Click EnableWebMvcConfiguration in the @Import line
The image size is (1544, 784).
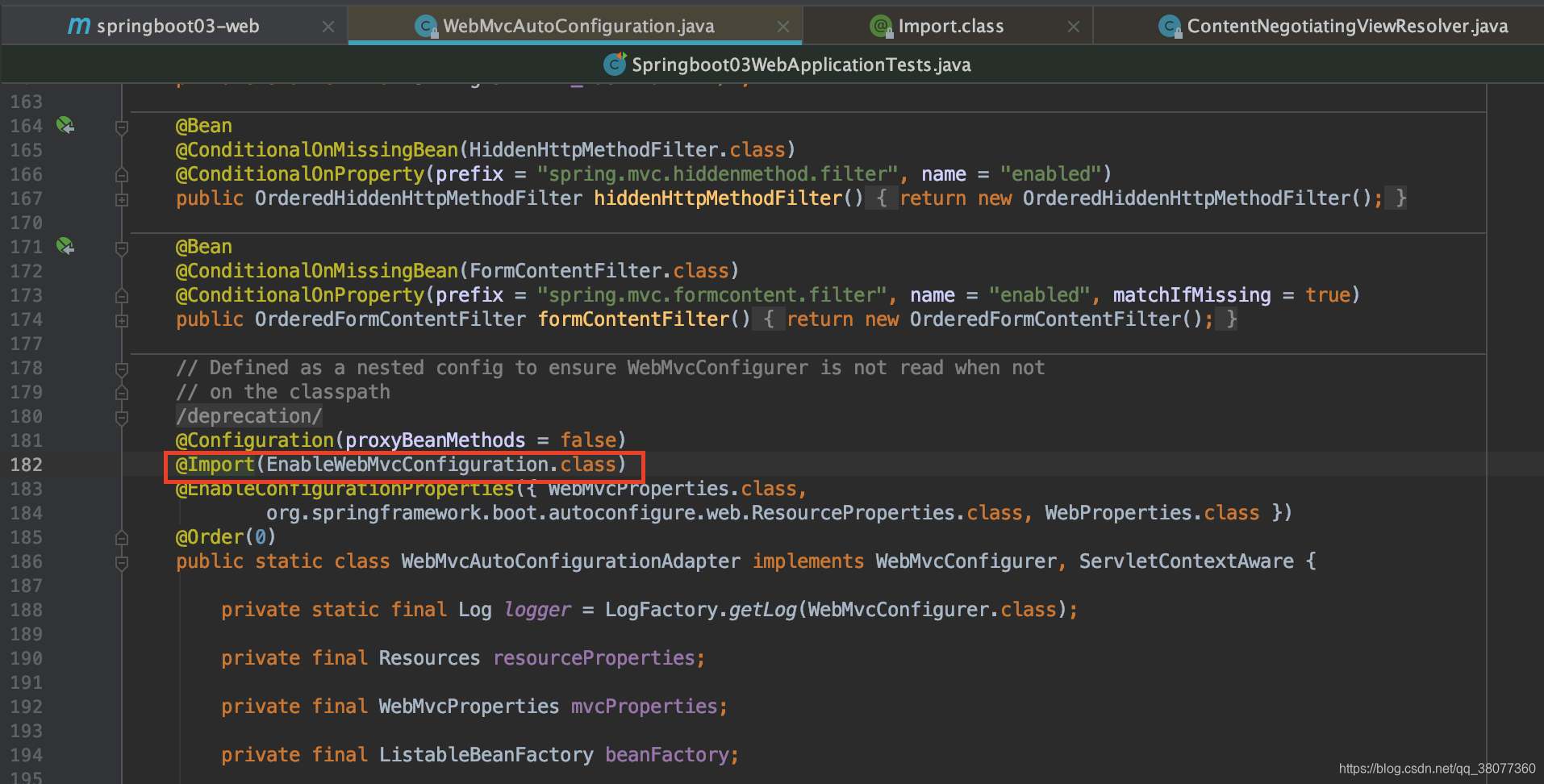(x=407, y=464)
